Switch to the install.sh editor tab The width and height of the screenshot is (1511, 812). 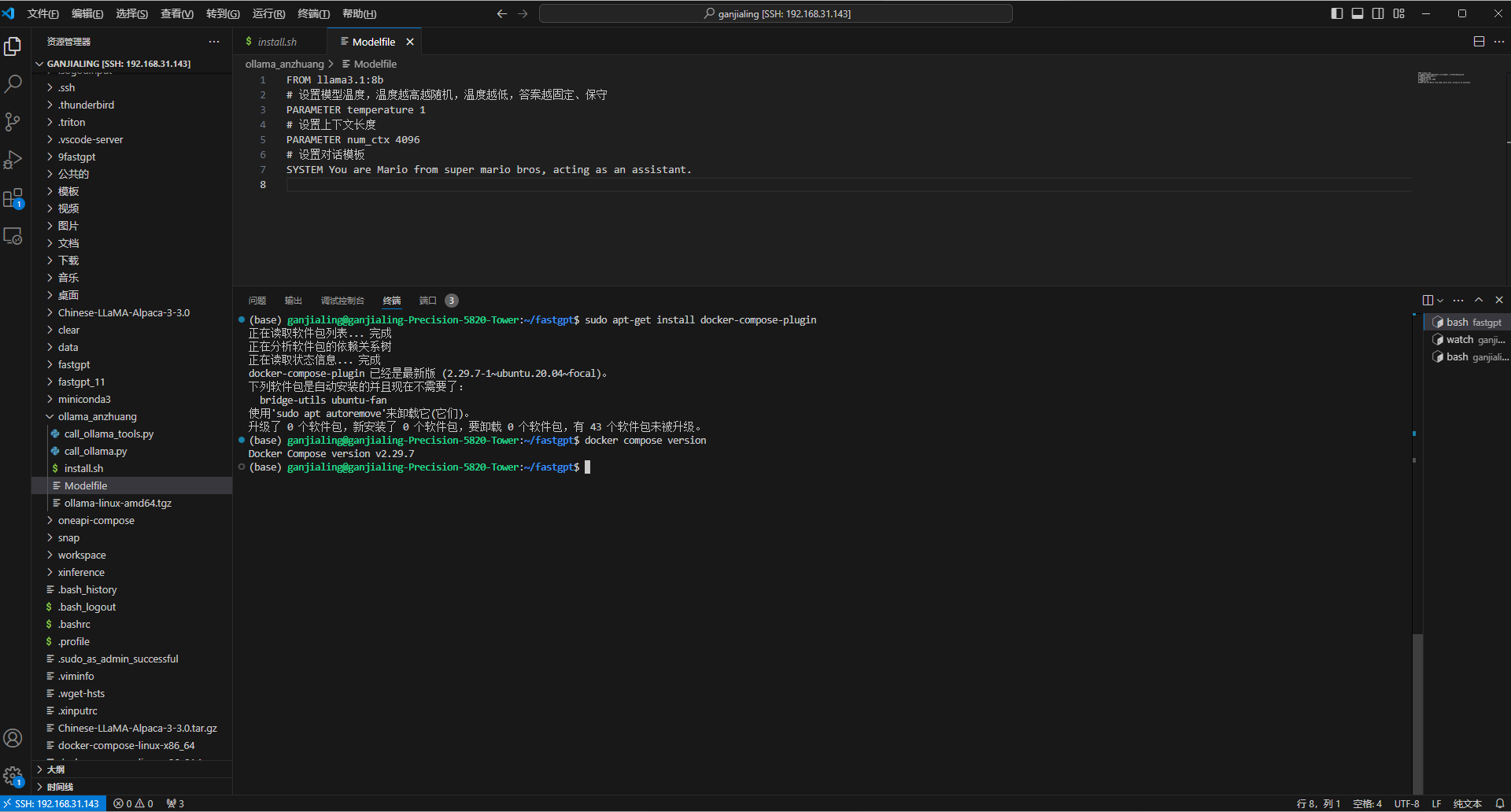tap(277, 42)
